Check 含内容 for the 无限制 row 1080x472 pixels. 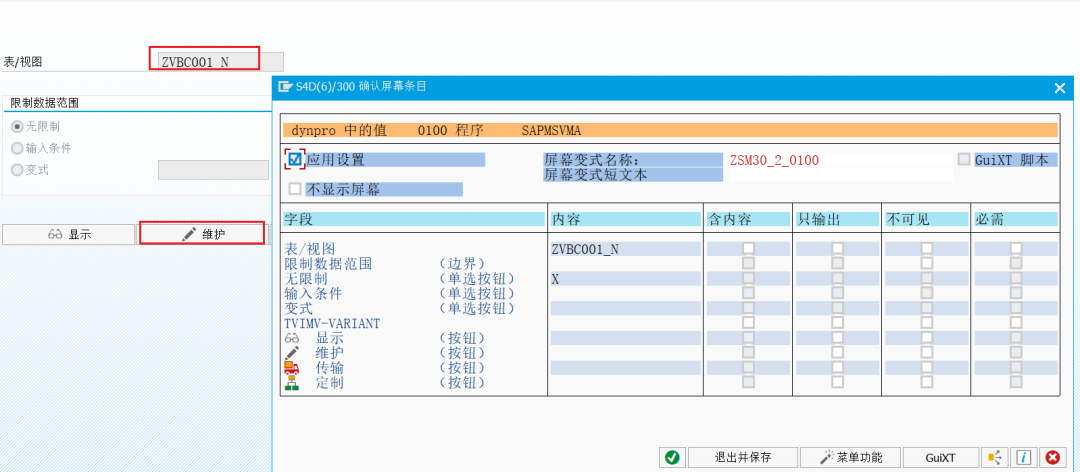coord(748,278)
